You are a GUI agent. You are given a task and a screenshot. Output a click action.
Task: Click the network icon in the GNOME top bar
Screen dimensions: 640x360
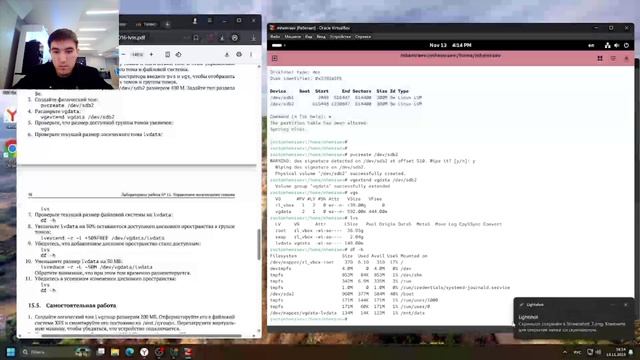607,45
